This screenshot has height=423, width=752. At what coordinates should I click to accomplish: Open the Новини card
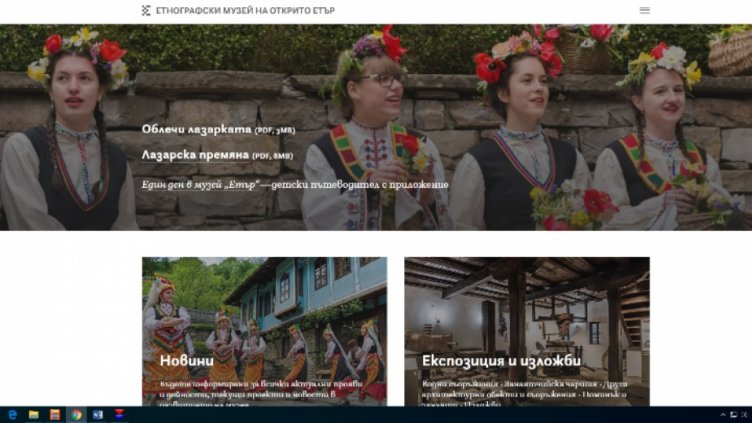pyautogui.click(x=264, y=331)
